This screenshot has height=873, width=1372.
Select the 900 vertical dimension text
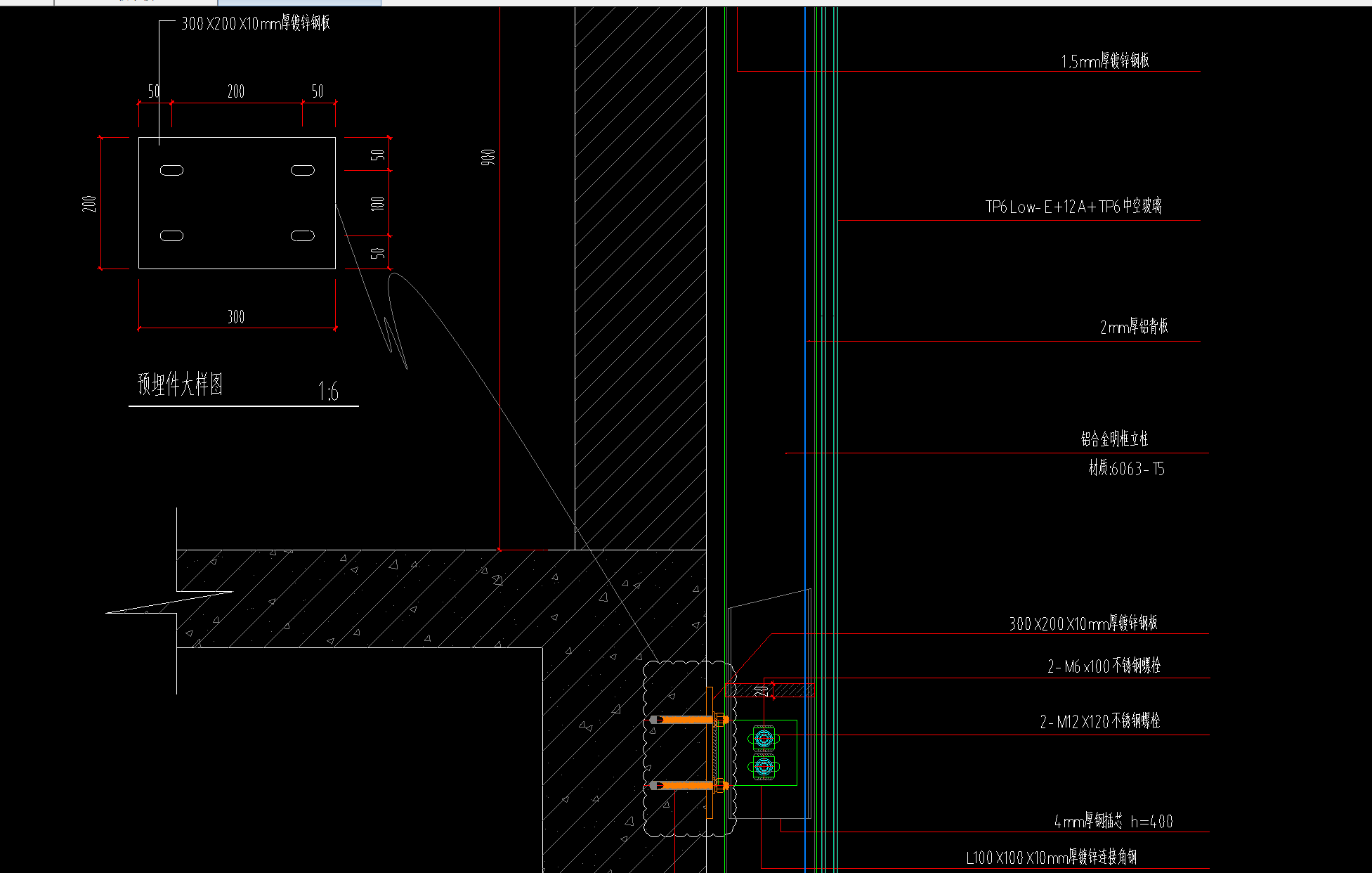point(488,157)
